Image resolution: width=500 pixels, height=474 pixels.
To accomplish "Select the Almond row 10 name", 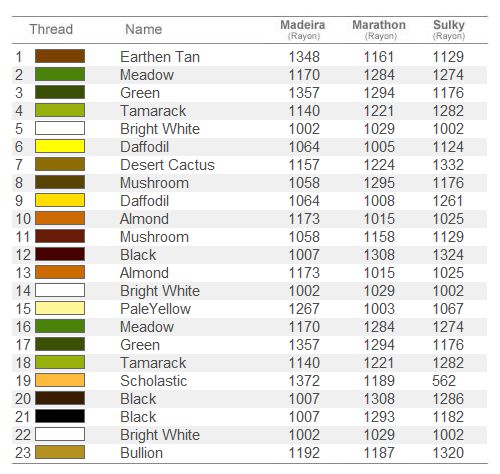I will click(x=144, y=219).
